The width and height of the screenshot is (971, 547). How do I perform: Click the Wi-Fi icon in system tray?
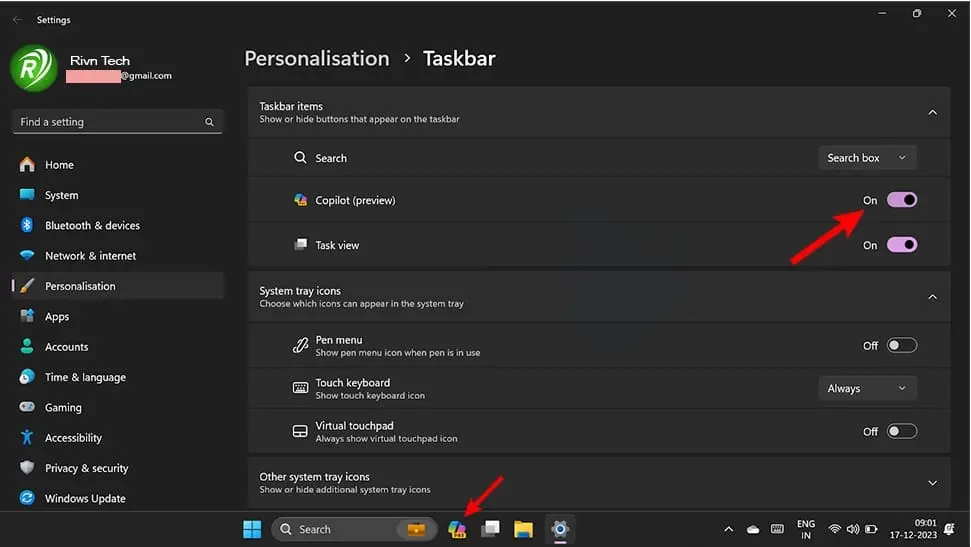click(834, 529)
